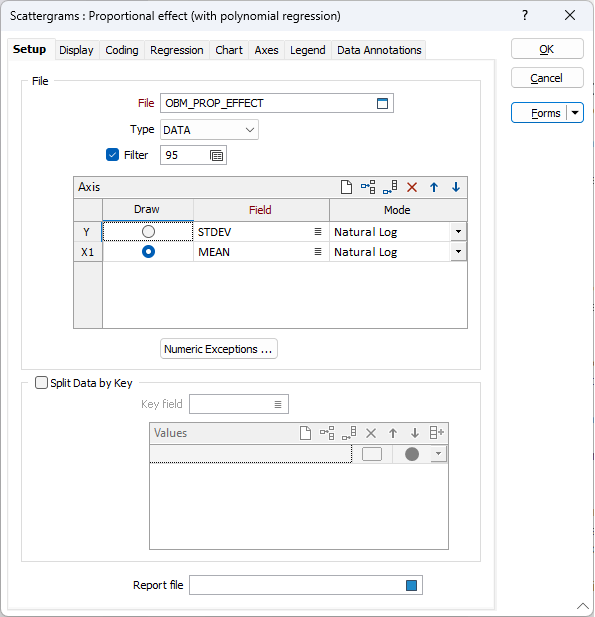Click the new row icon in Axis toolbar
The height and width of the screenshot is (617, 595).
pyautogui.click(x=346, y=187)
